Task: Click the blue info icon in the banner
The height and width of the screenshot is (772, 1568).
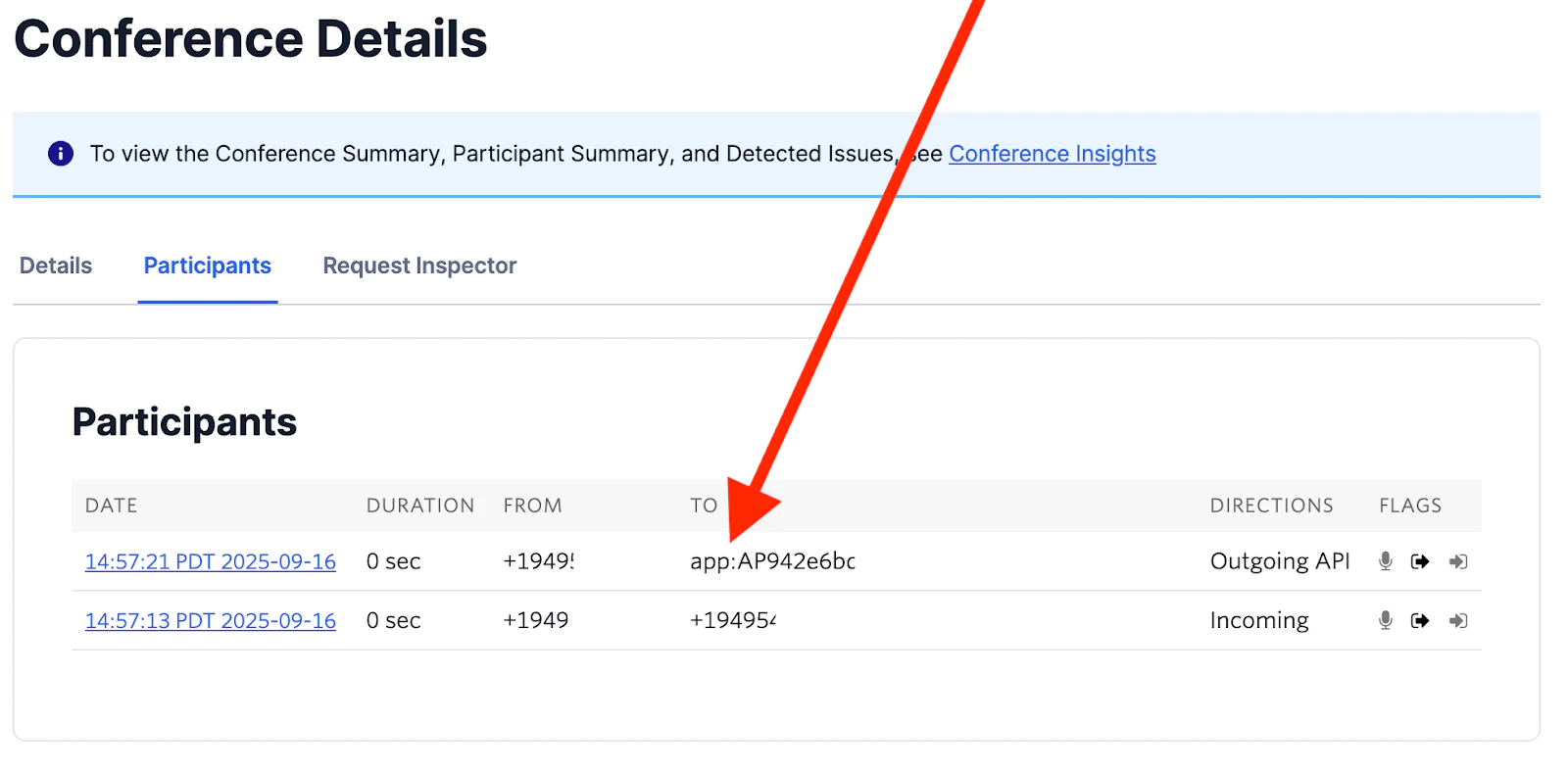Action: point(61,154)
